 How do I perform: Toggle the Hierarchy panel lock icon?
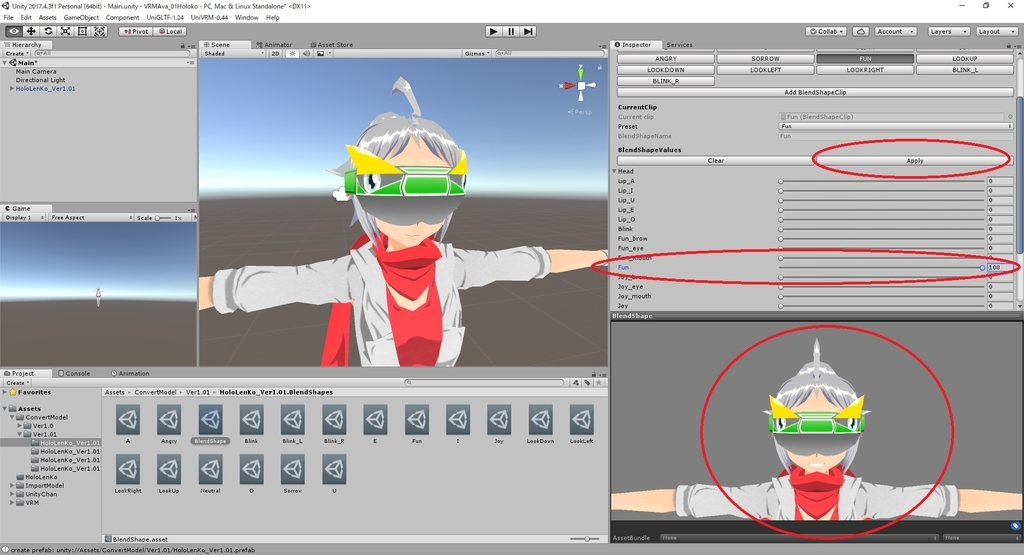click(x=182, y=45)
